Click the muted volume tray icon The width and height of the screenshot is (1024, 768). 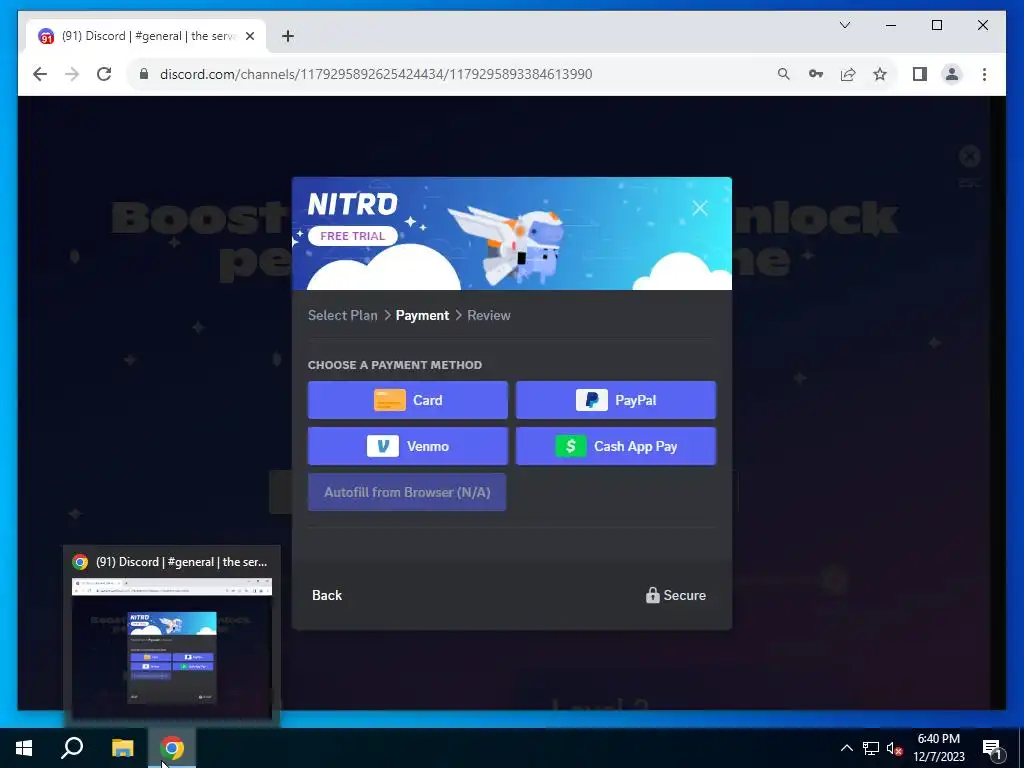pyautogui.click(x=894, y=748)
